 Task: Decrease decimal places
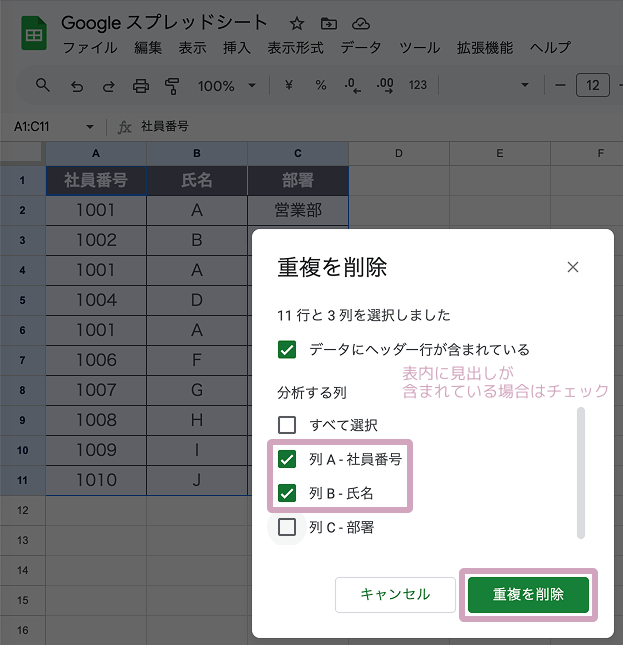352,86
